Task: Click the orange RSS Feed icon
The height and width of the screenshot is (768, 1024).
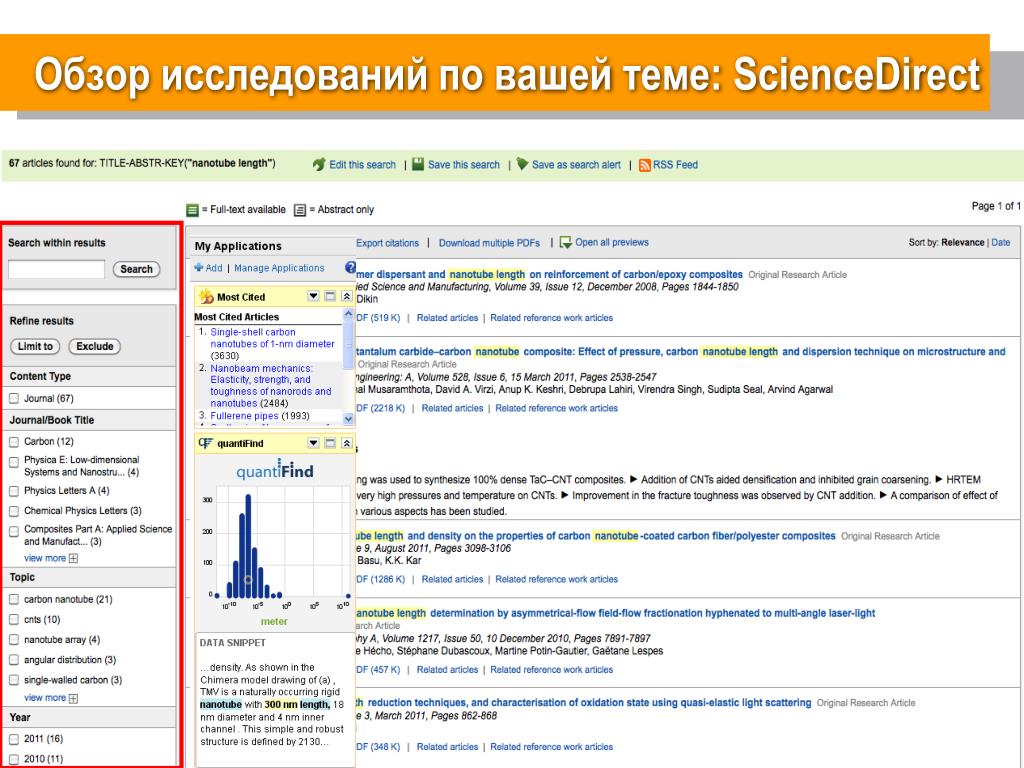Action: pyautogui.click(x=645, y=165)
